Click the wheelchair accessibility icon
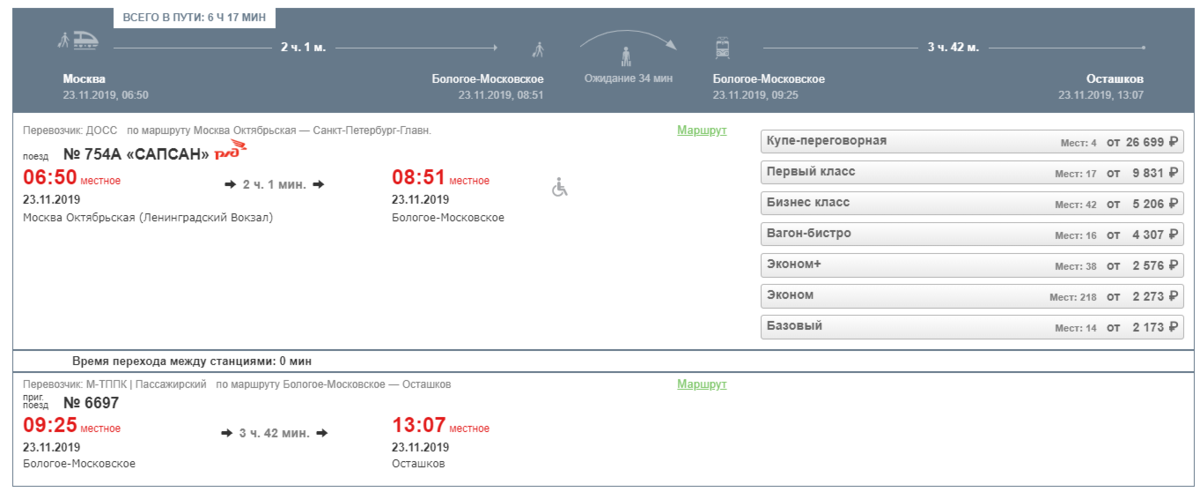The width and height of the screenshot is (1200, 492). pyautogui.click(x=560, y=187)
